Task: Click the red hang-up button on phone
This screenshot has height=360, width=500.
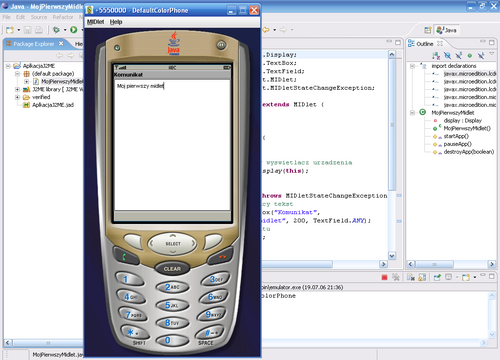Action: pyautogui.click(x=221, y=256)
